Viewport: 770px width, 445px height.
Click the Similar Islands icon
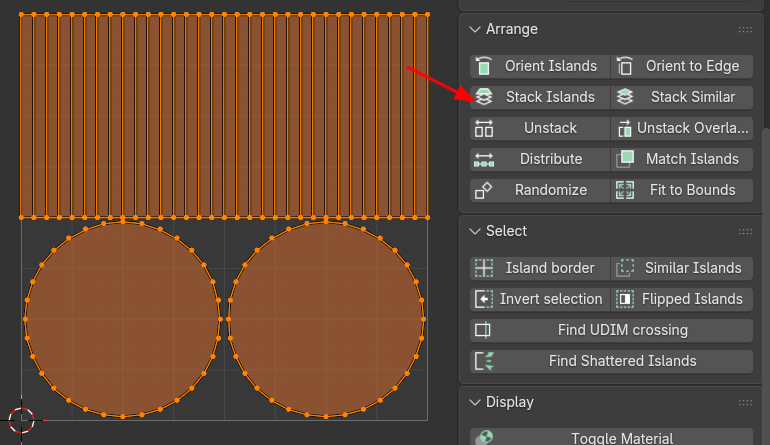coord(625,268)
